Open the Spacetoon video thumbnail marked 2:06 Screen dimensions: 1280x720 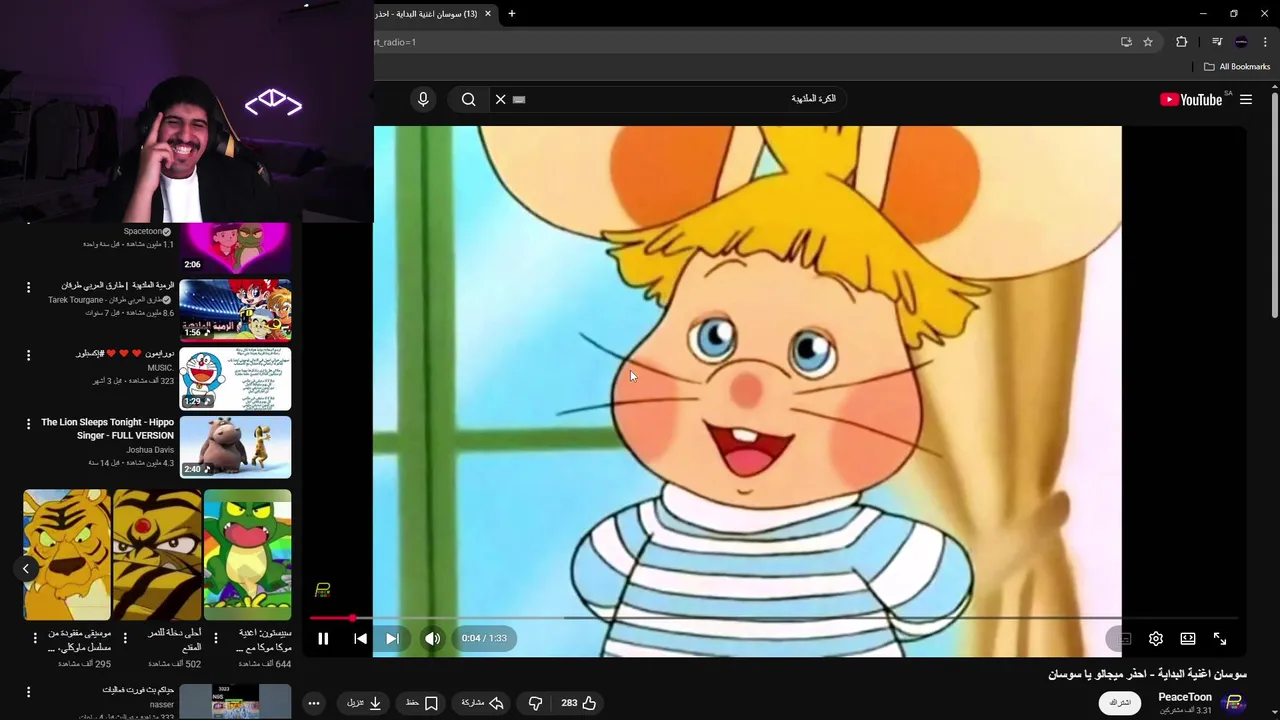[x=235, y=247]
